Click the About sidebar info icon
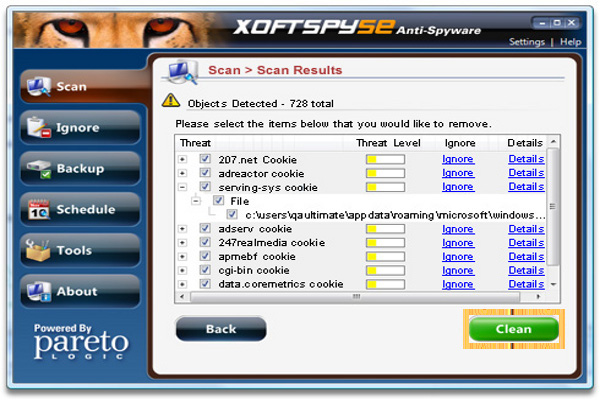 pos(39,291)
